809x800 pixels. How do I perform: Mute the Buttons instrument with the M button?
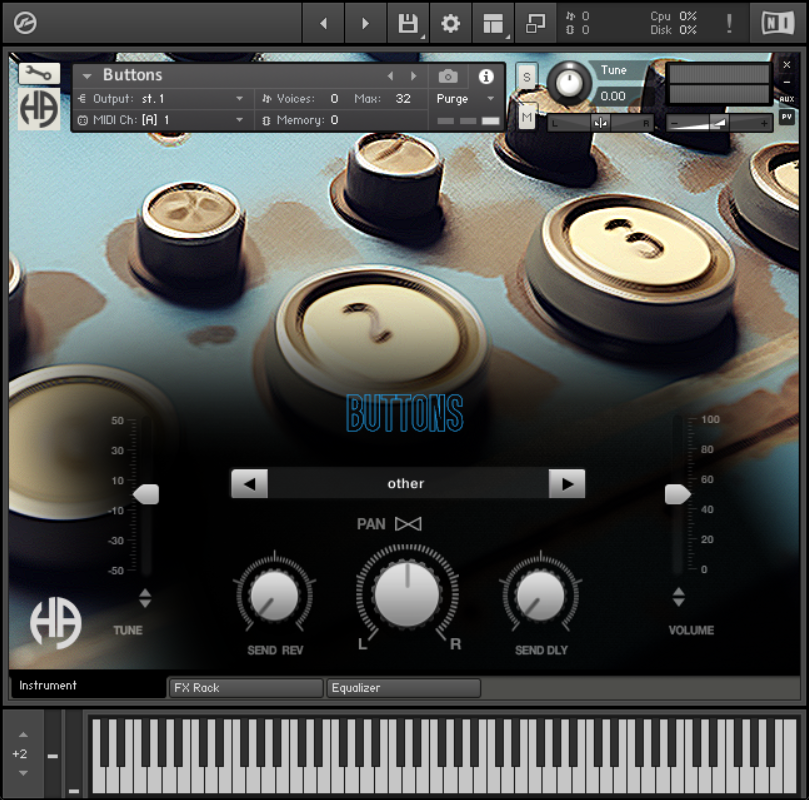tap(526, 116)
